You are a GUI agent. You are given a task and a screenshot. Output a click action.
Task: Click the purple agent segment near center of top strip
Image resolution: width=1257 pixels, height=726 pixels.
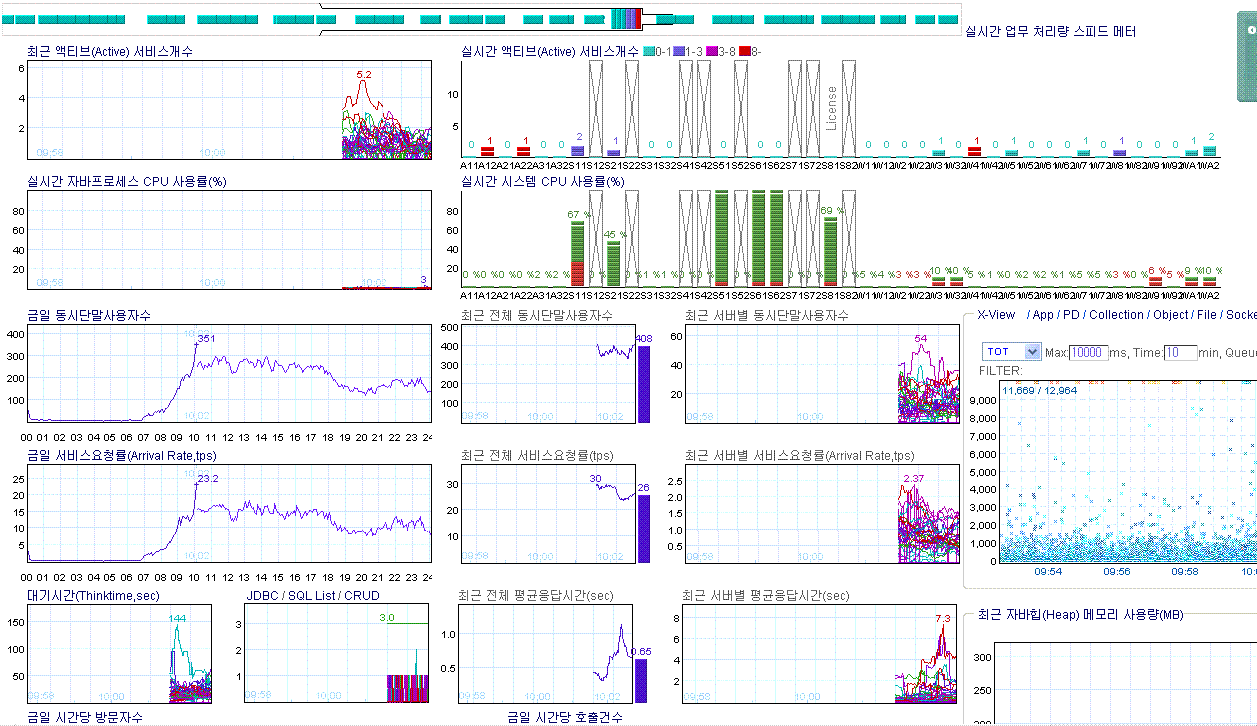(x=630, y=18)
